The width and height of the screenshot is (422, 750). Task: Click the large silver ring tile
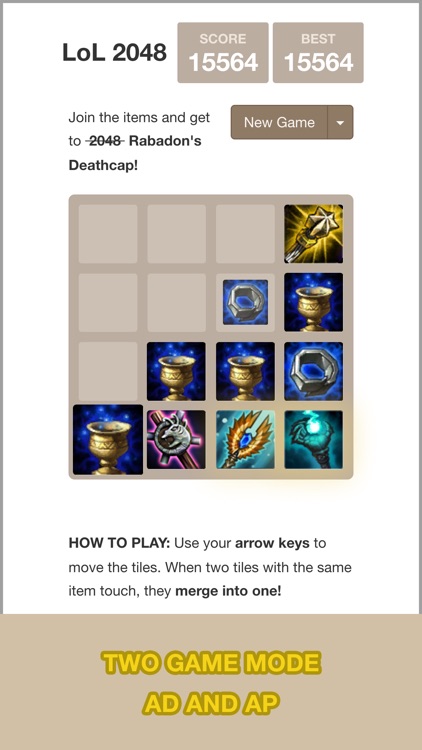[313, 371]
